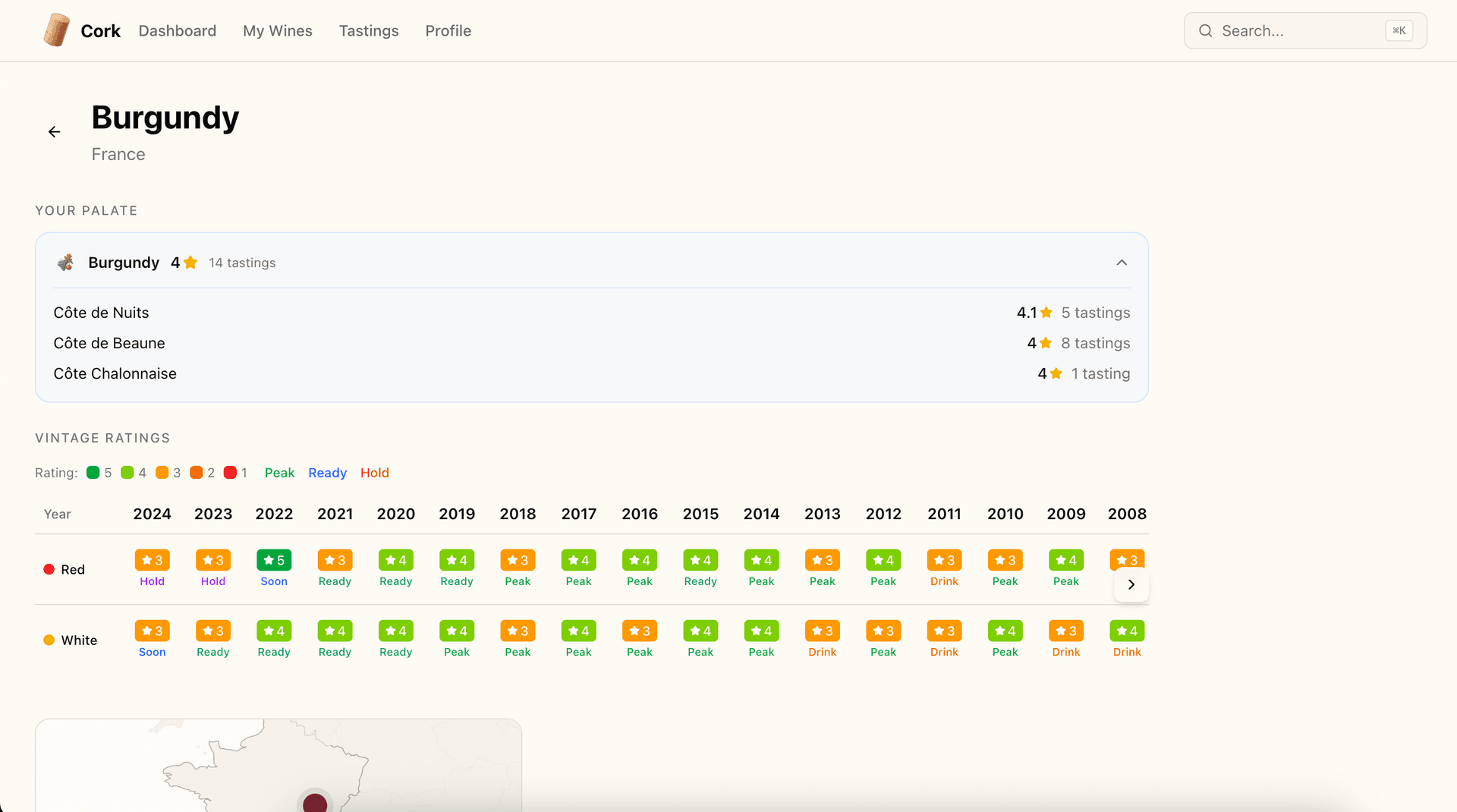Collapse the Burgundy palate card chevron
The image size is (1457, 812).
tap(1122, 263)
